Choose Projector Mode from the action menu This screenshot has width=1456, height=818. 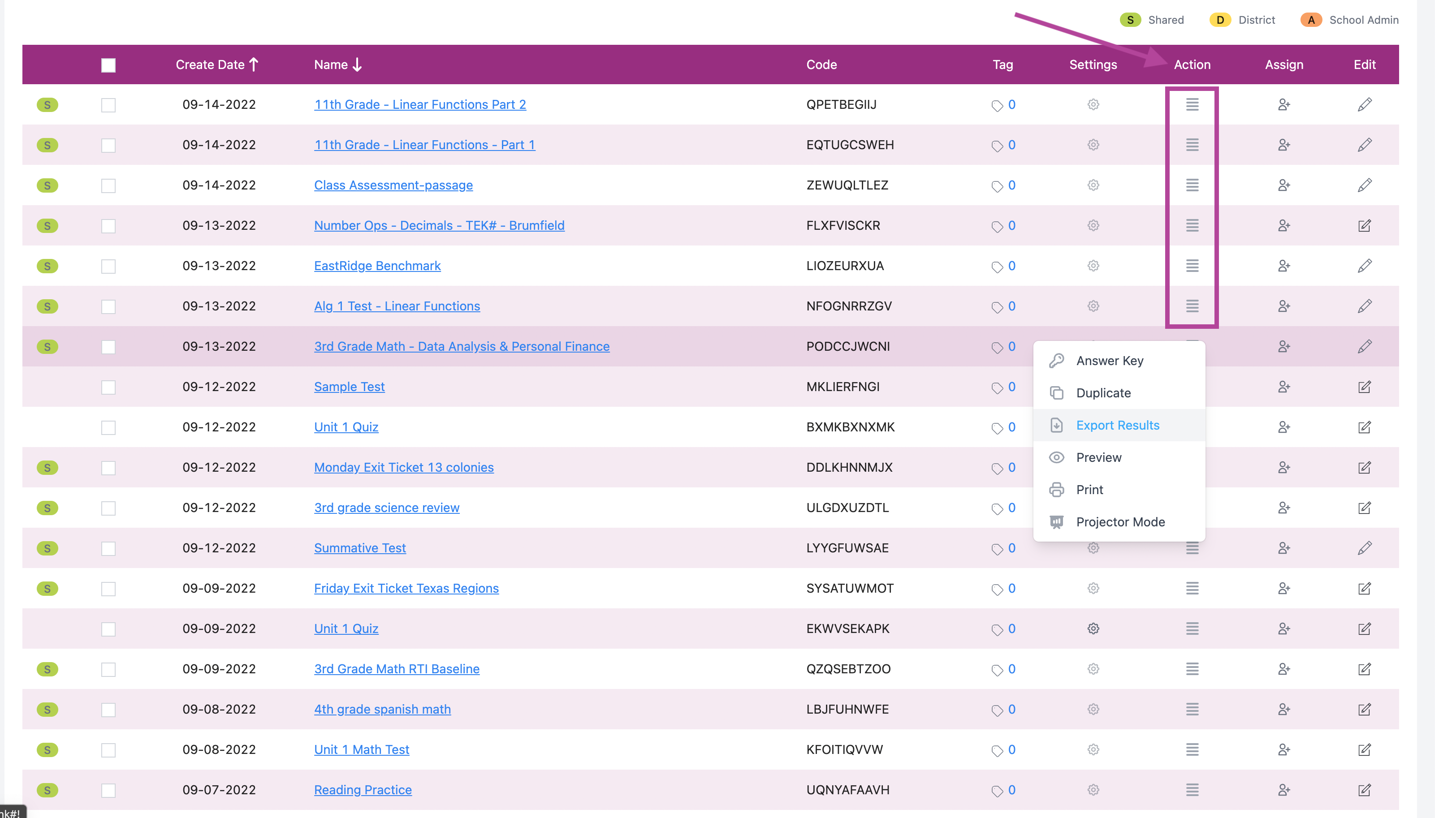point(1119,521)
